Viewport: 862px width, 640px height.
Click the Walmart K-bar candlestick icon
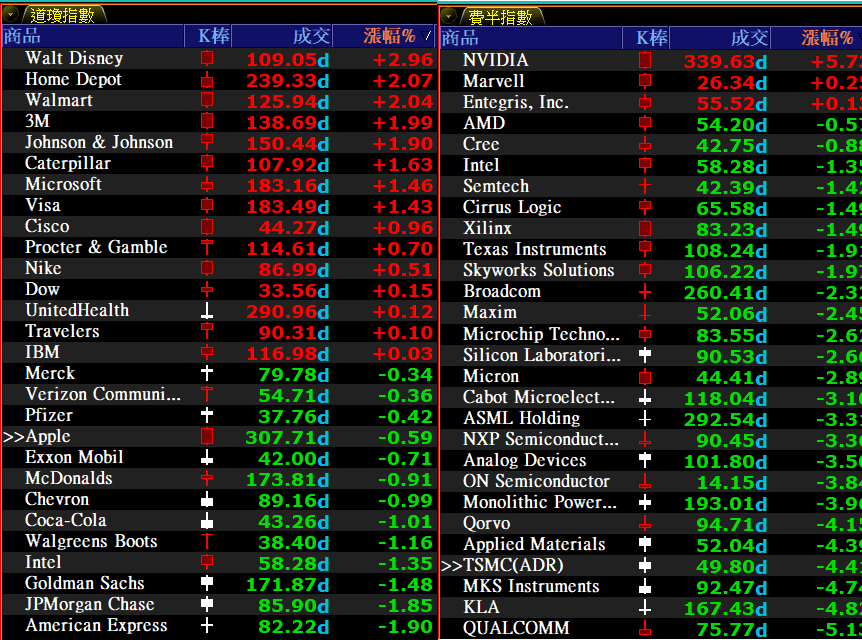click(207, 100)
